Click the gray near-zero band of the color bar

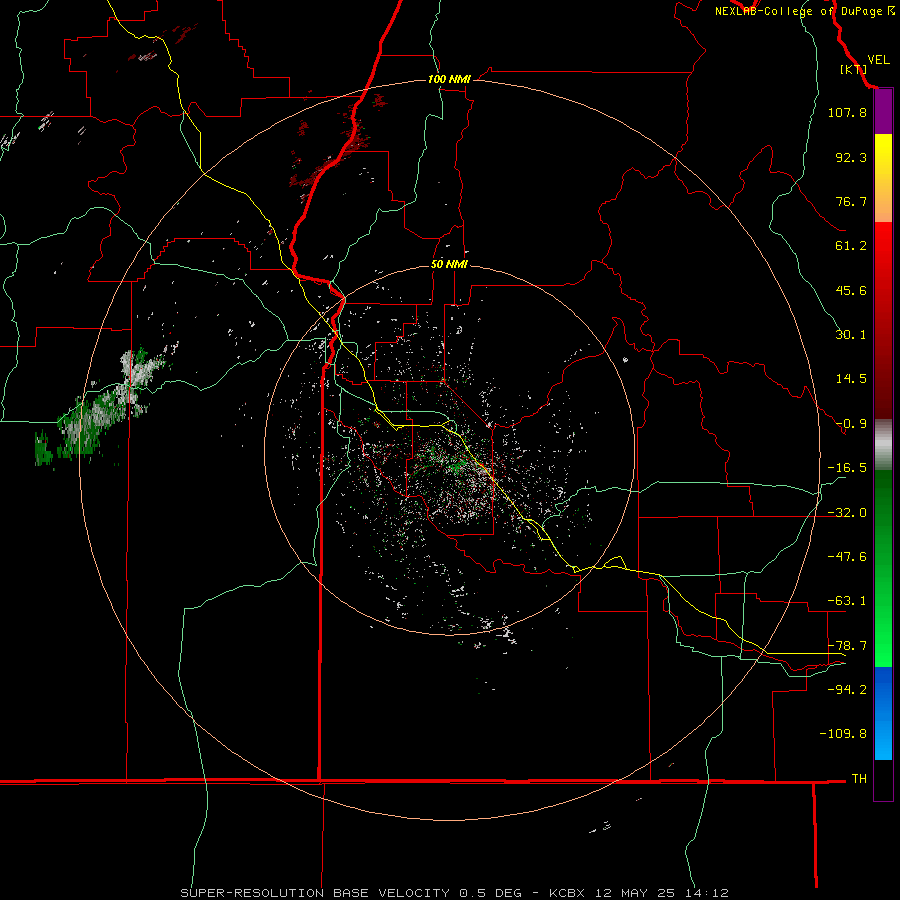pos(883,444)
